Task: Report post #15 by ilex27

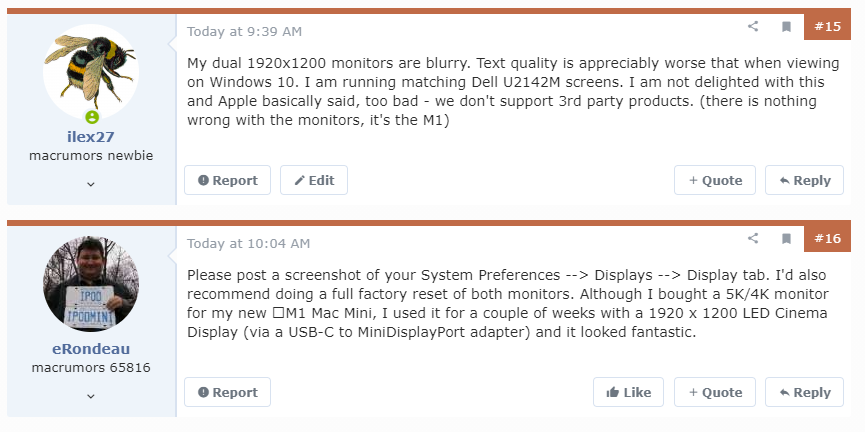Action: tap(228, 180)
